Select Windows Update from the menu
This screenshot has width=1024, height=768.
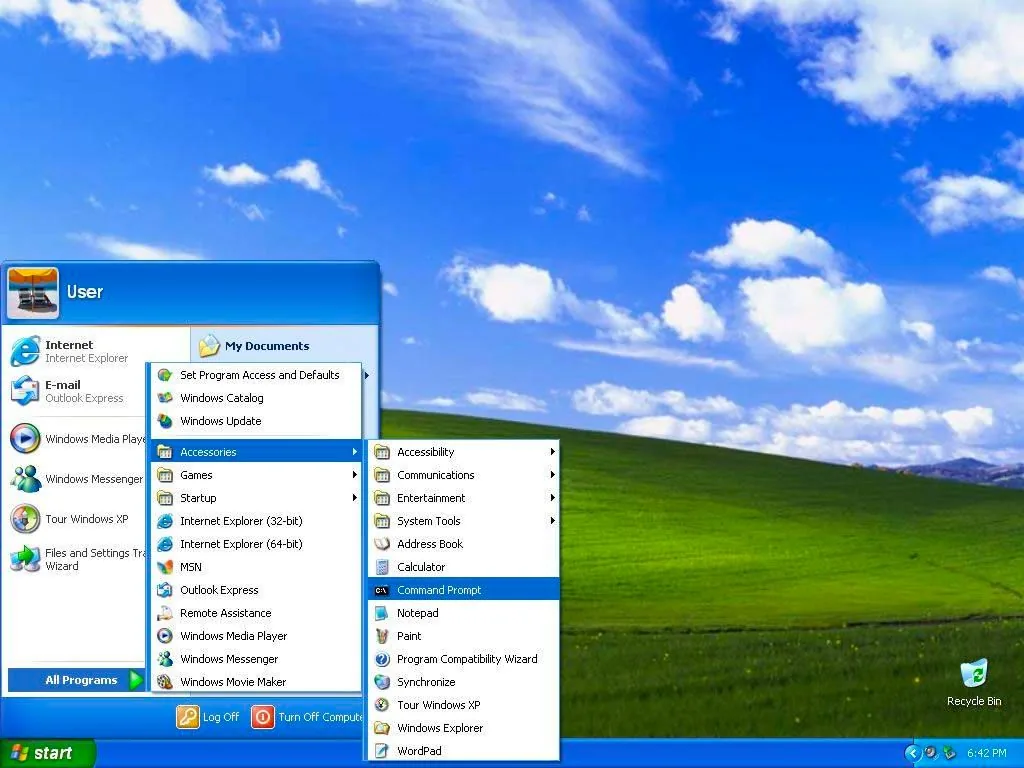(x=220, y=420)
